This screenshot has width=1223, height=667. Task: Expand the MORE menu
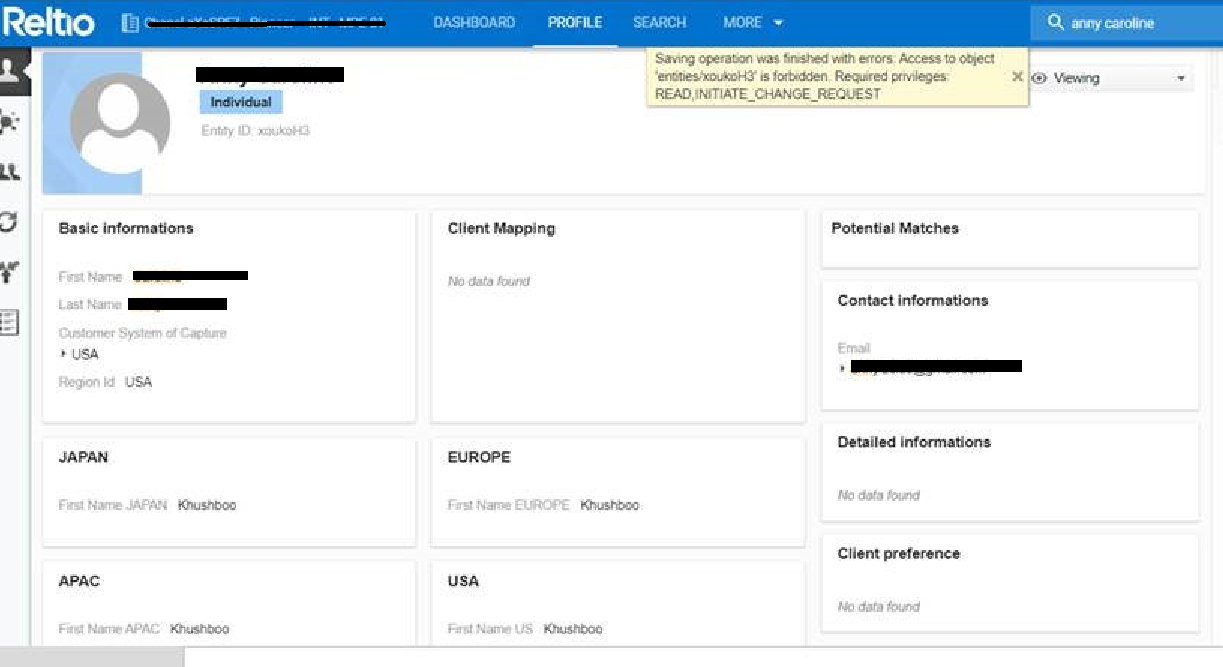(753, 22)
